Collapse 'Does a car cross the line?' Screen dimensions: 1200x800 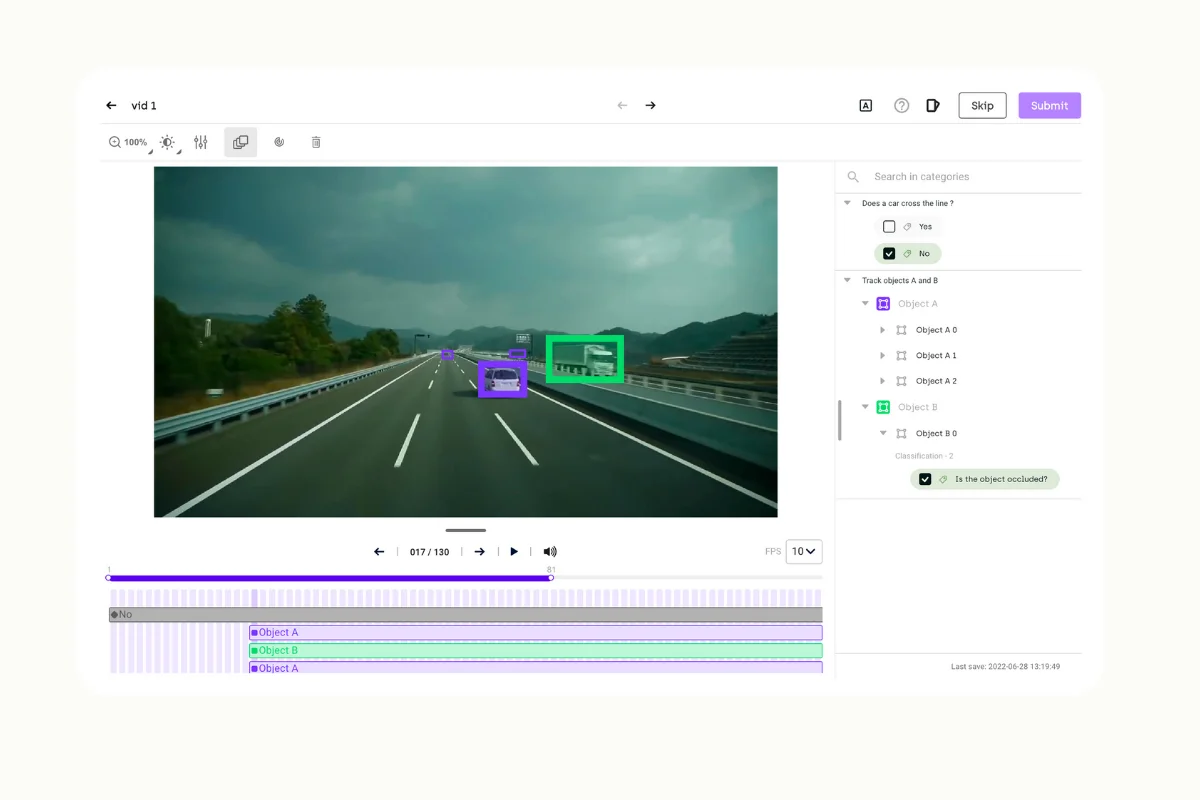tap(846, 202)
